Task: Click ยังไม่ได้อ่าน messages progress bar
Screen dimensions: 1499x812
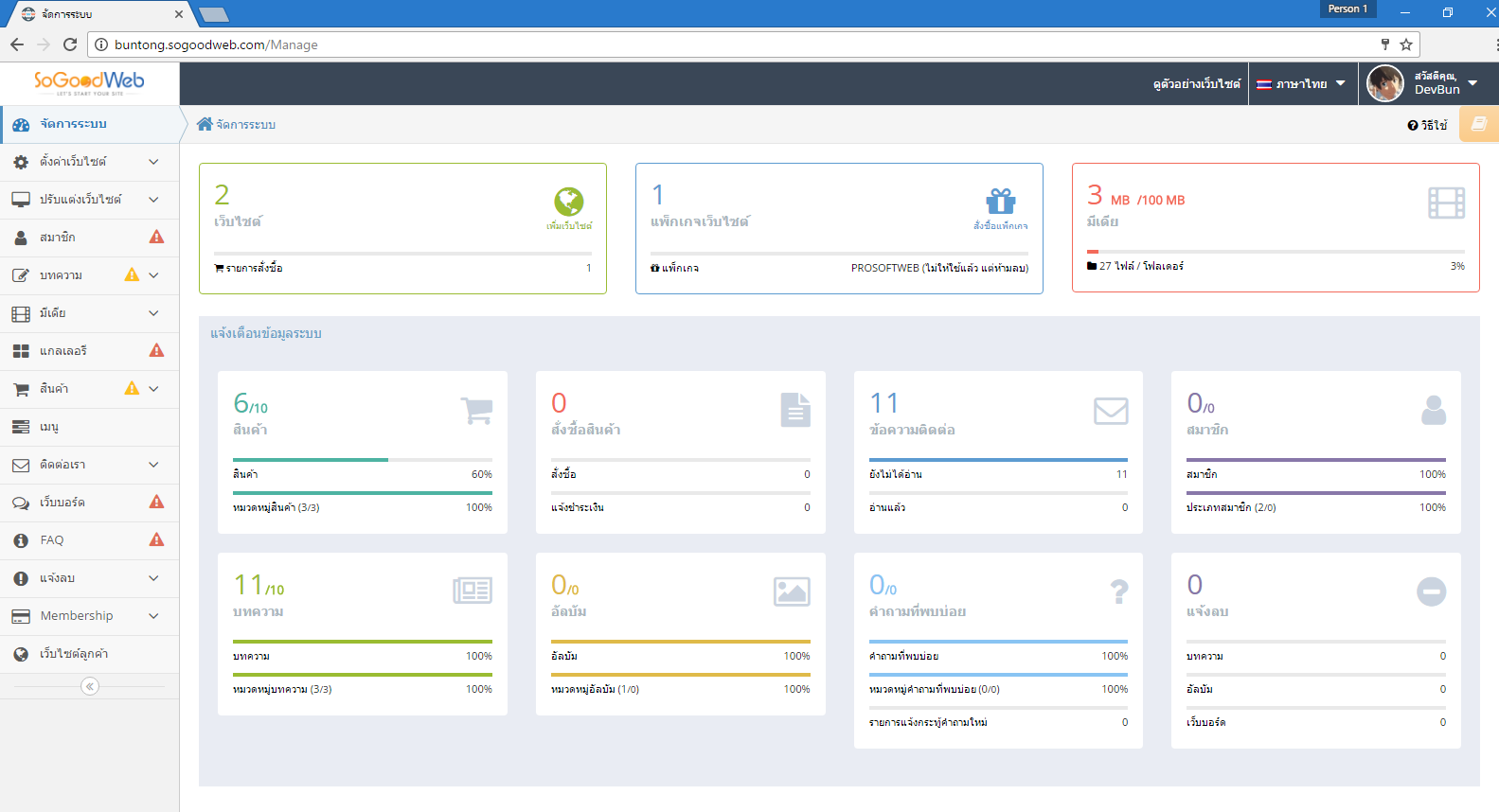Action: pyautogui.click(x=998, y=460)
